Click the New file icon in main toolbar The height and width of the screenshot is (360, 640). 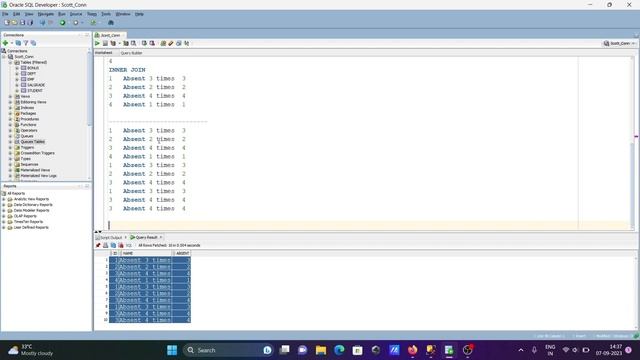click(x=7, y=23)
